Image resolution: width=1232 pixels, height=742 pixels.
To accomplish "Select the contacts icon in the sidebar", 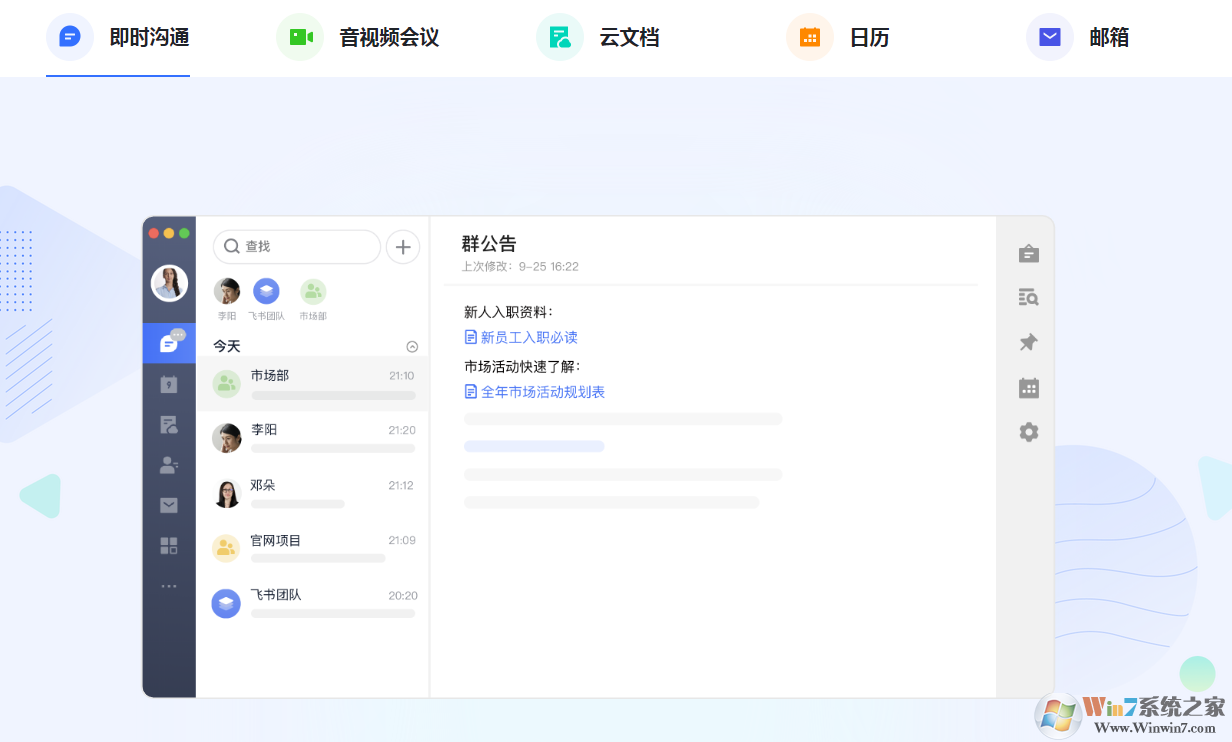I will click(169, 464).
